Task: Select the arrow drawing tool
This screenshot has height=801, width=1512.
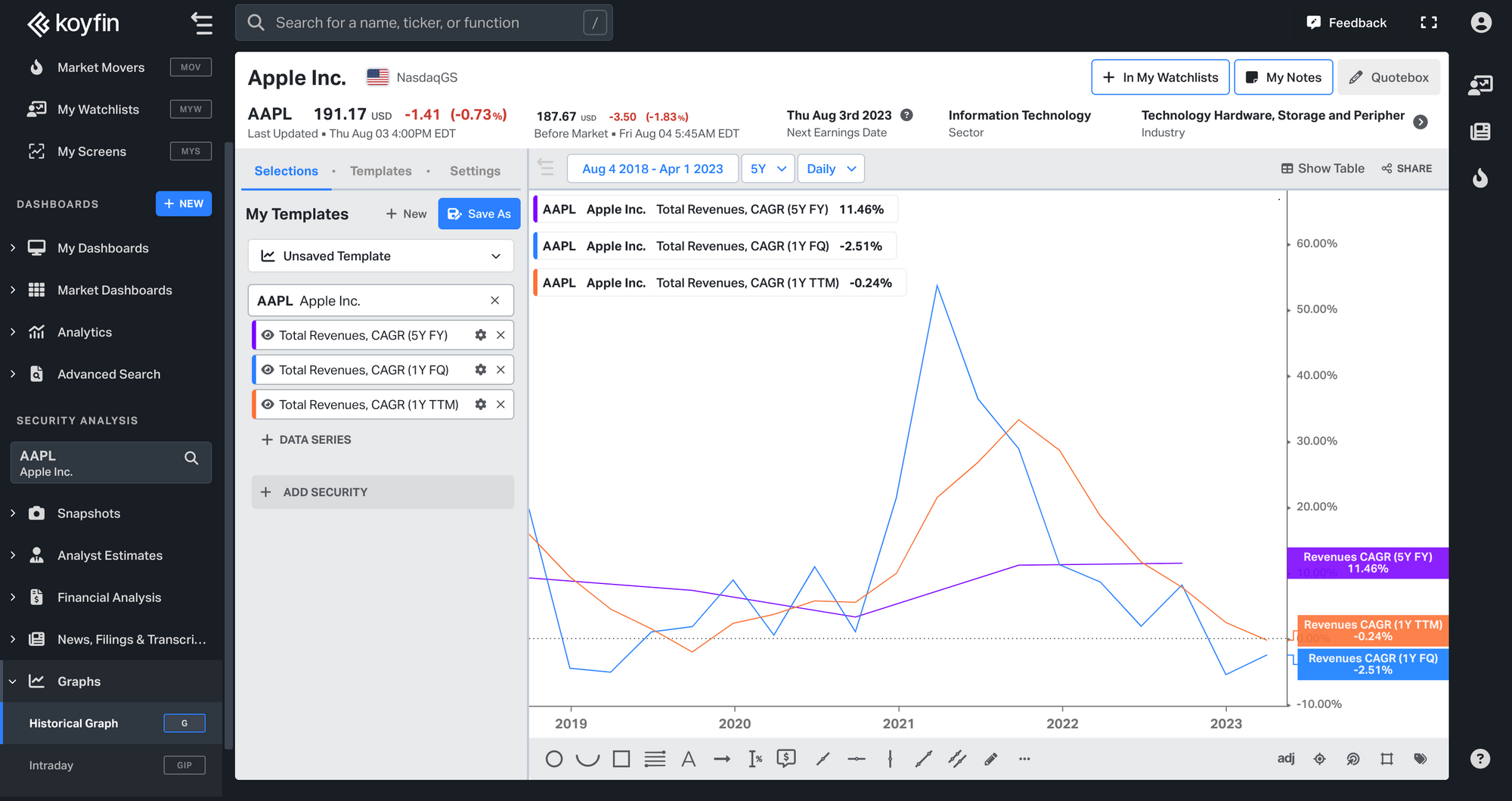Action: tap(722, 759)
